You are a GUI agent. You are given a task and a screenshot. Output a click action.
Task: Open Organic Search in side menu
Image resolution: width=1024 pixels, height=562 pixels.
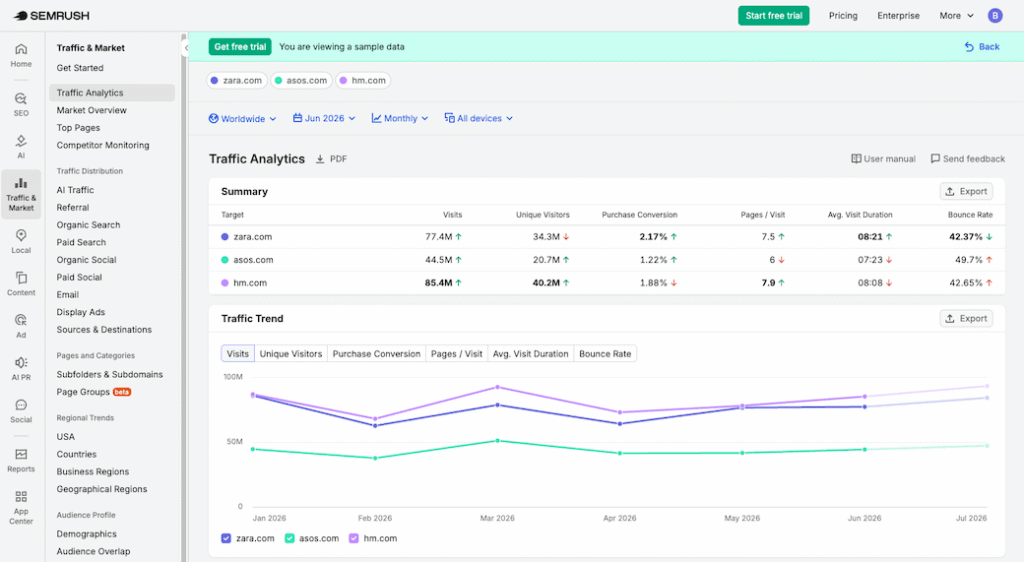[x=88, y=225]
